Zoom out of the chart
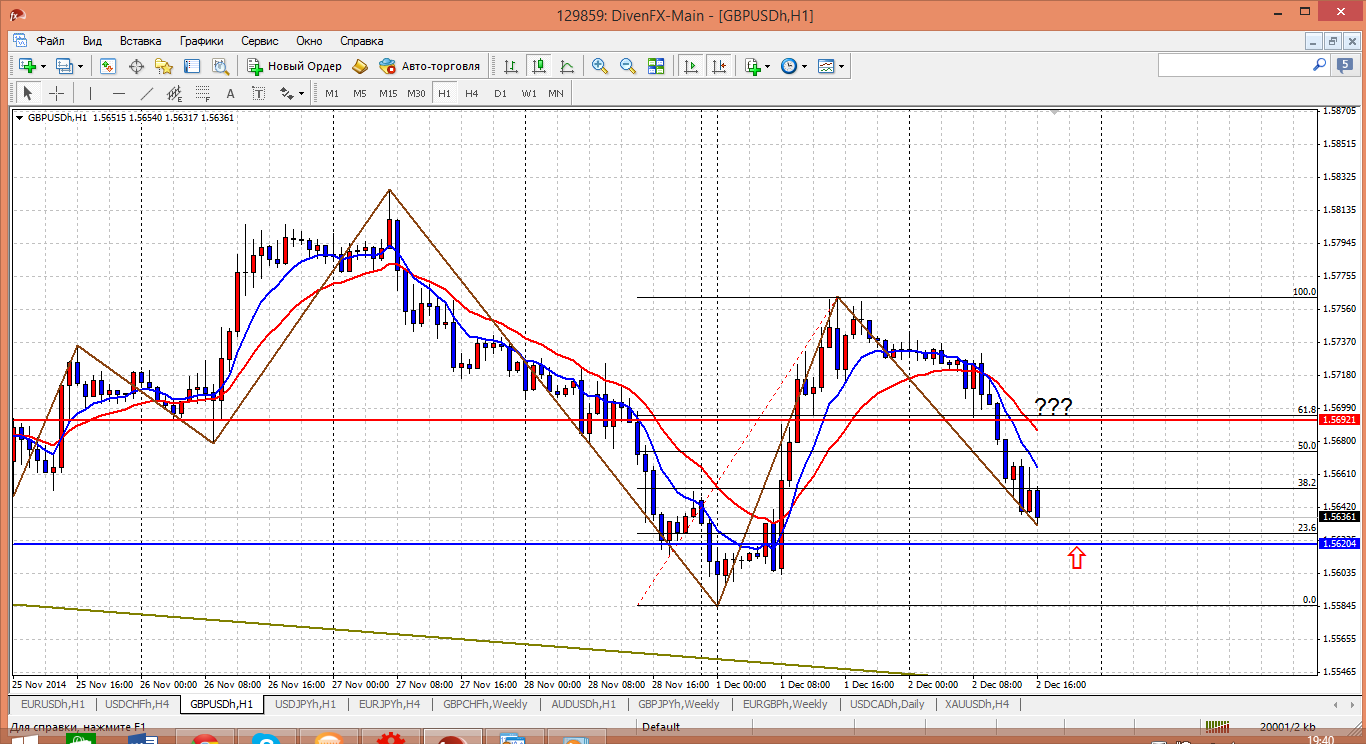 point(628,66)
